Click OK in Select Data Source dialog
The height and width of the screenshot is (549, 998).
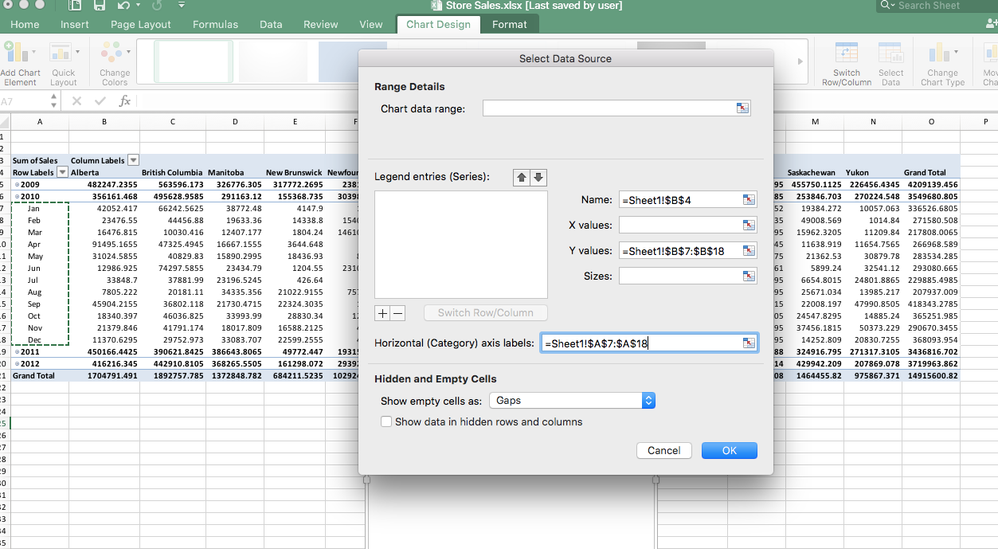point(729,450)
